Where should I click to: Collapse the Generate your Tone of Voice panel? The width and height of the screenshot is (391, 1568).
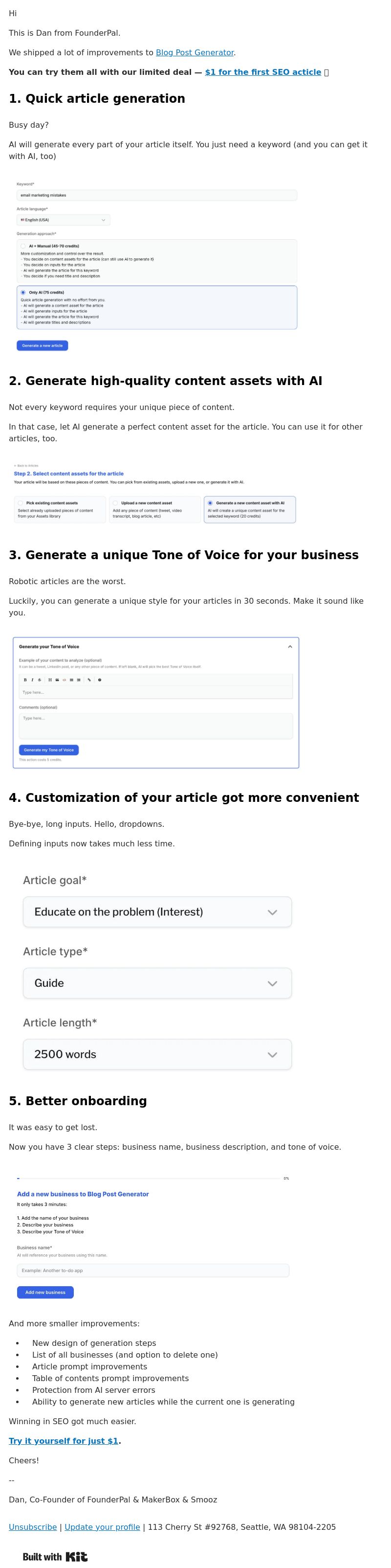tap(290, 646)
